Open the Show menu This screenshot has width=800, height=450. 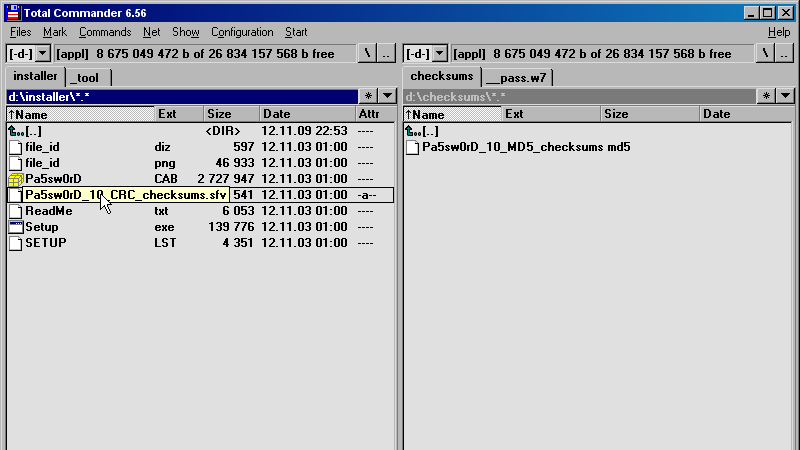(x=185, y=32)
